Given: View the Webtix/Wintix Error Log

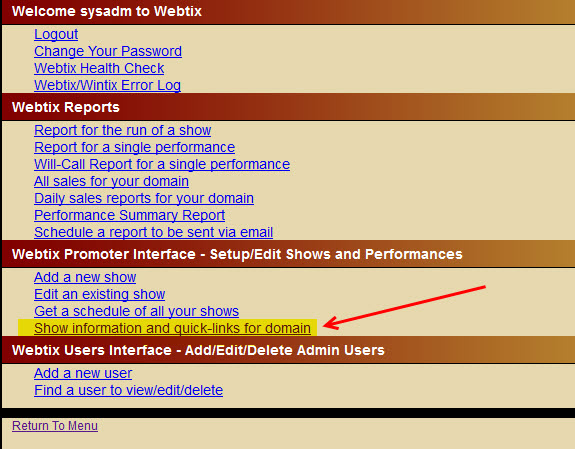Looking at the screenshot, I should (107, 85).
